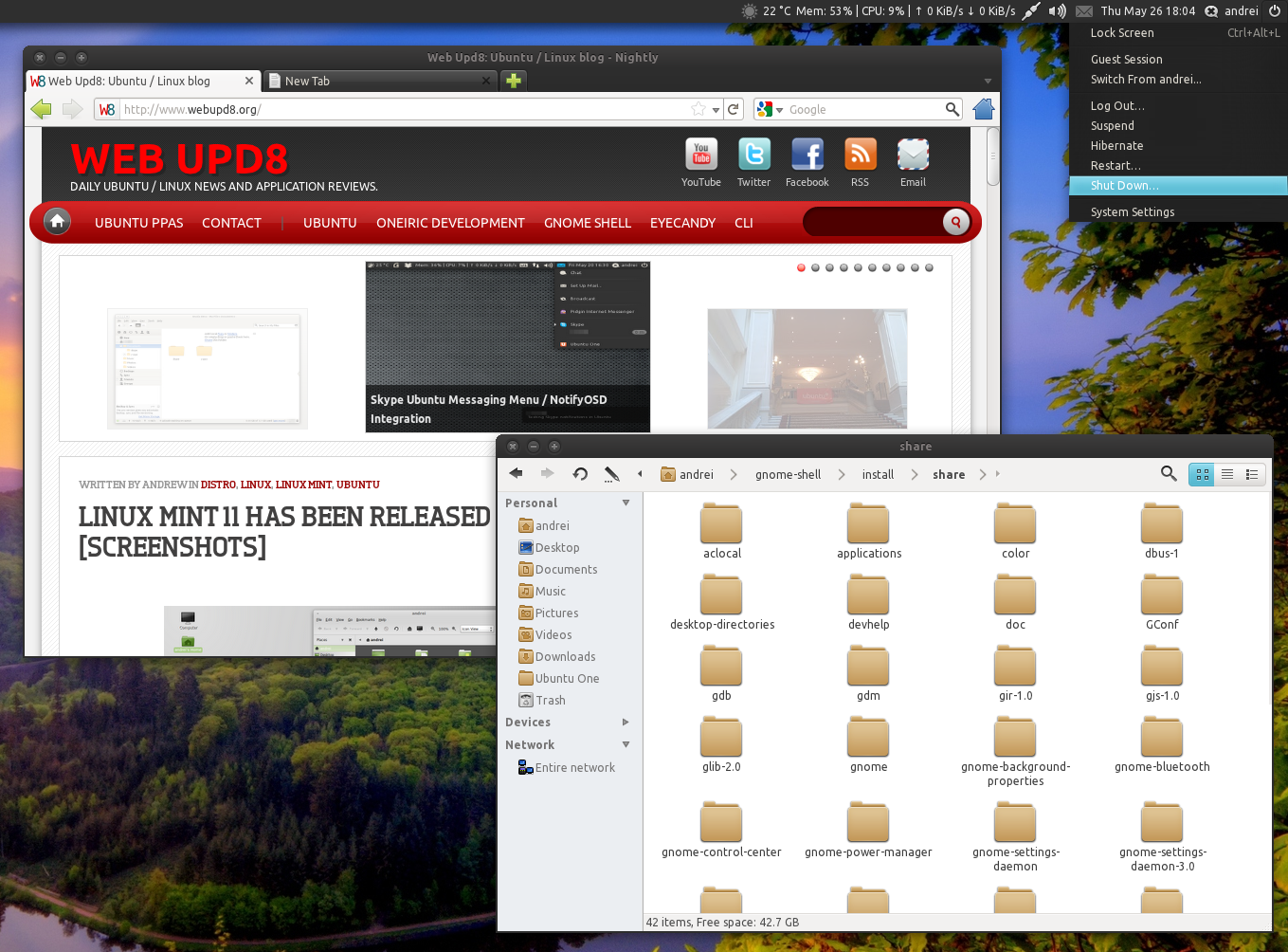Reload the page in the browser
The height and width of the screenshot is (952, 1288).
733,109
